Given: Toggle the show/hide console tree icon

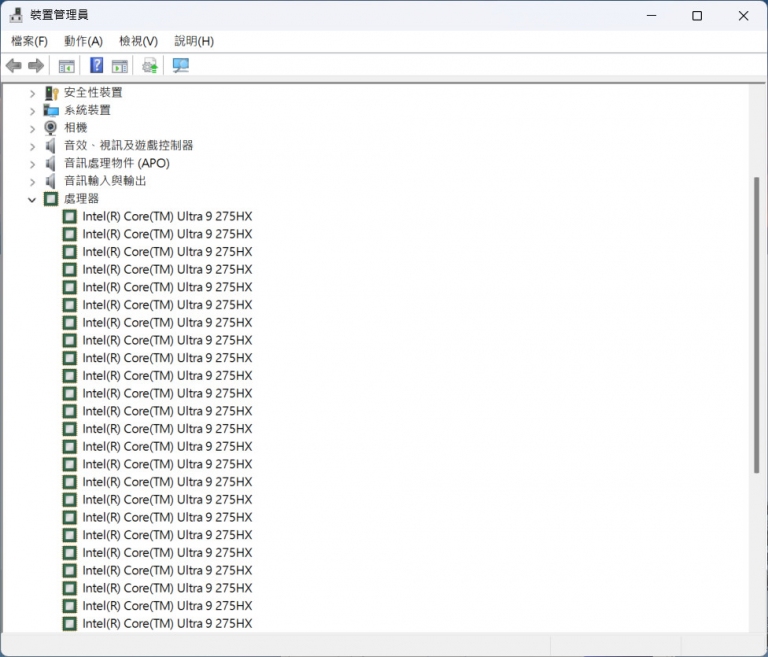Looking at the screenshot, I should (x=66, y=66).
